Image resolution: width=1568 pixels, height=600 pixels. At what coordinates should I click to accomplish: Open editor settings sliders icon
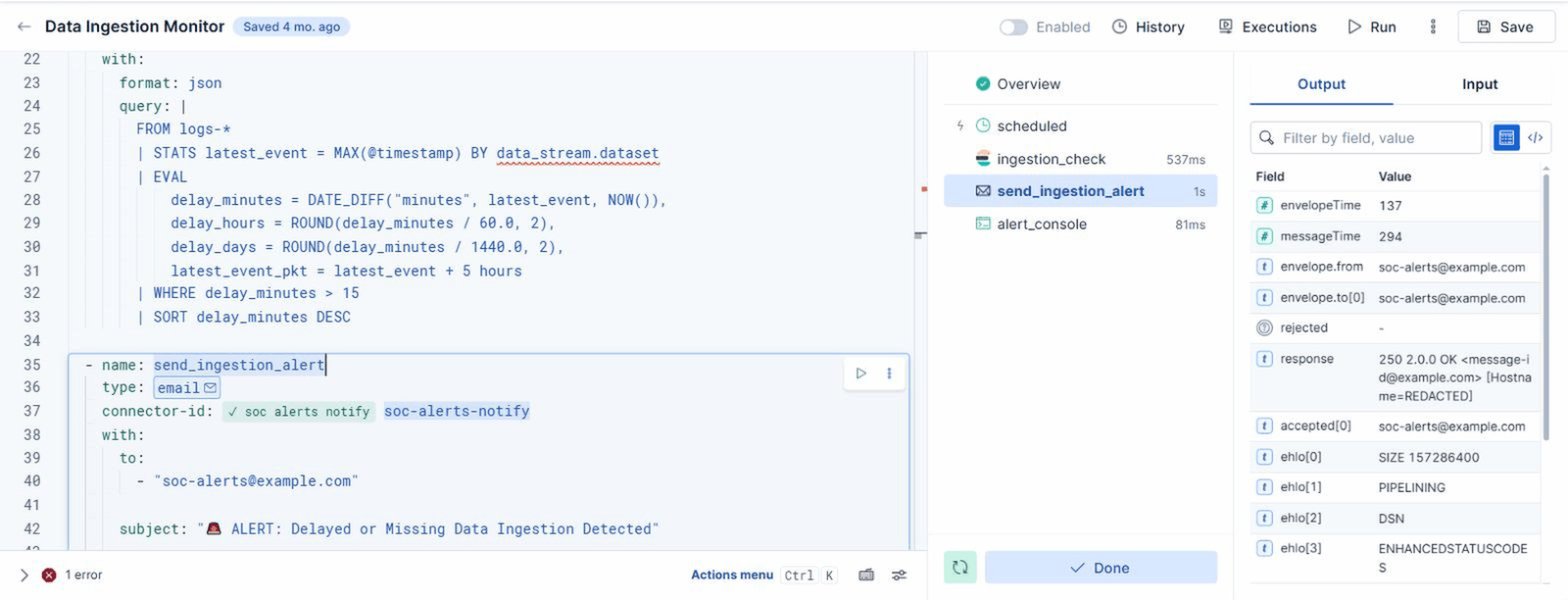[899, 575]
